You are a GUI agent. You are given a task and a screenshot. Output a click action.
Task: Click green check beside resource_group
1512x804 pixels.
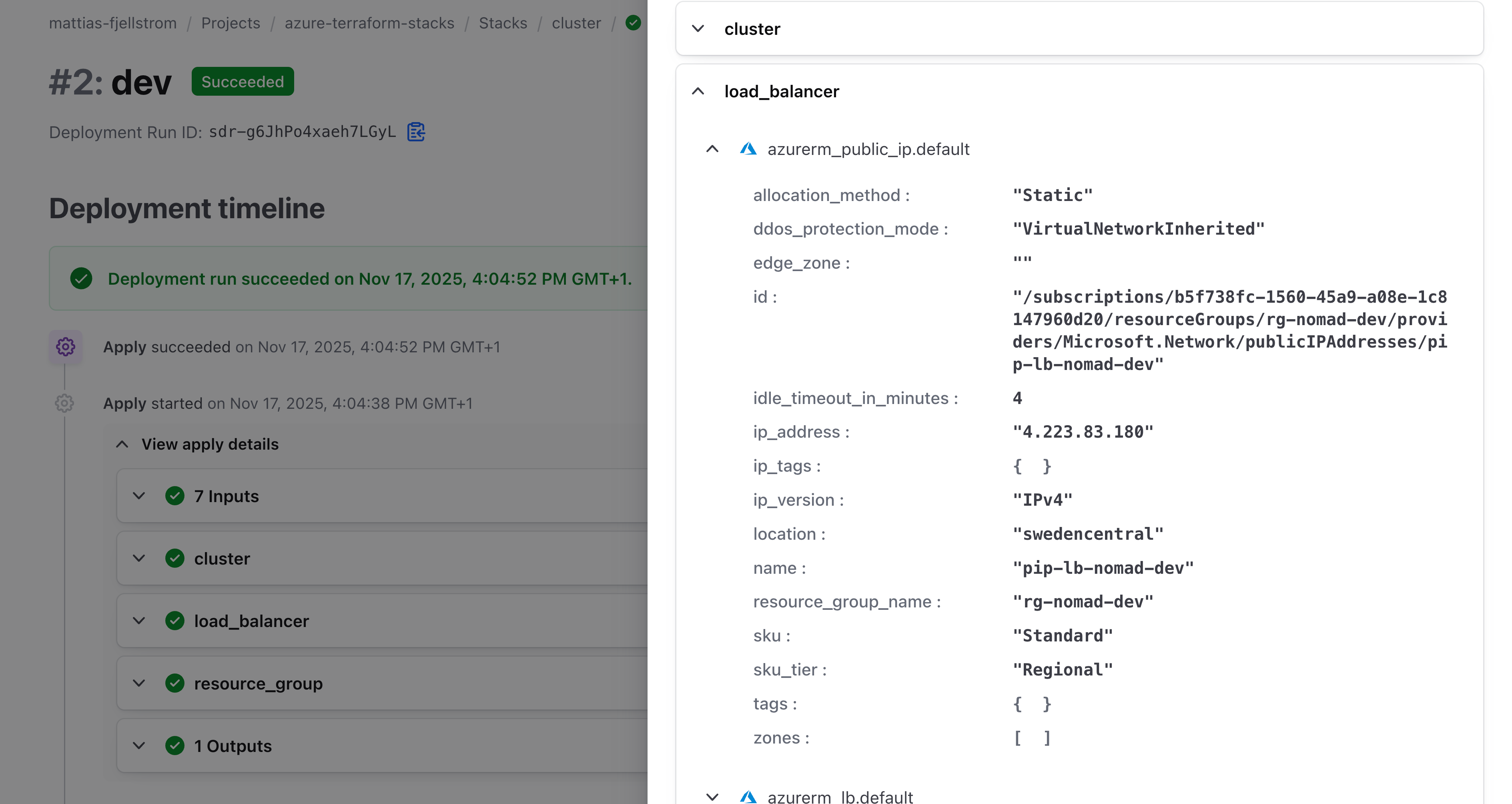pyautogui.click(x=174, y=683)
